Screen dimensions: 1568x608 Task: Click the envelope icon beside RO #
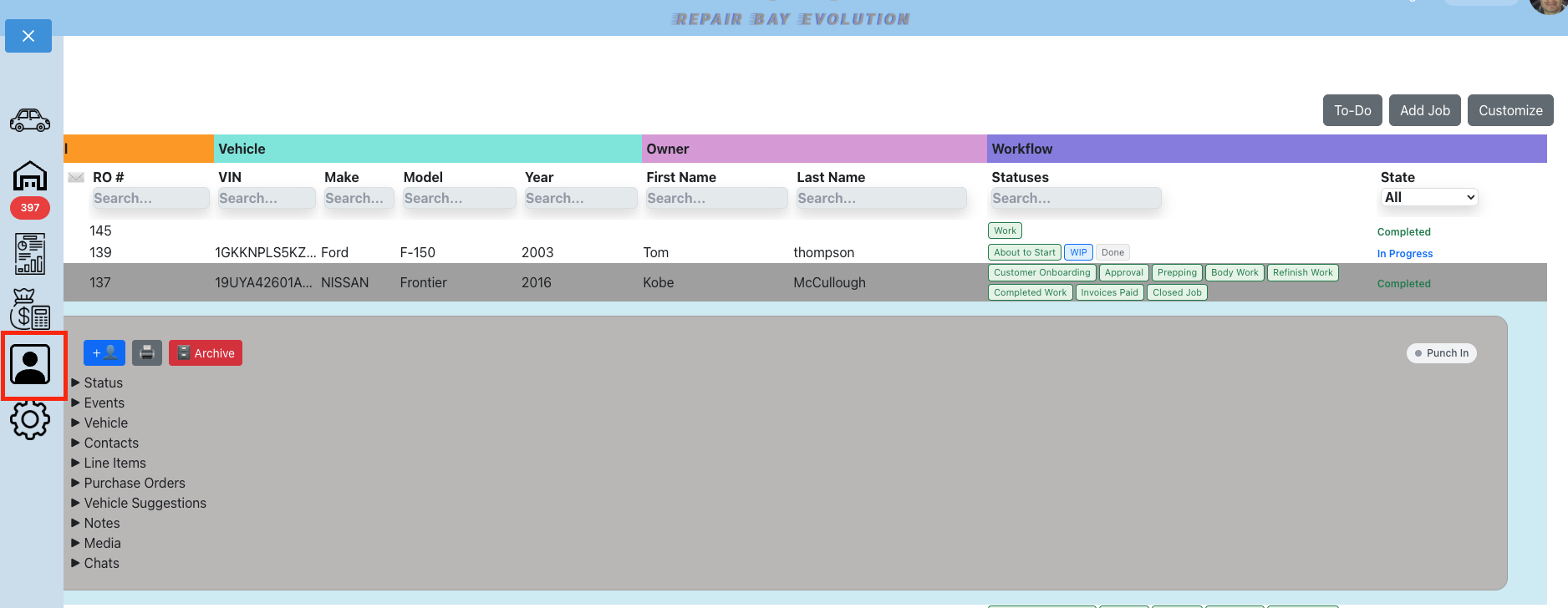coord(76,177)
